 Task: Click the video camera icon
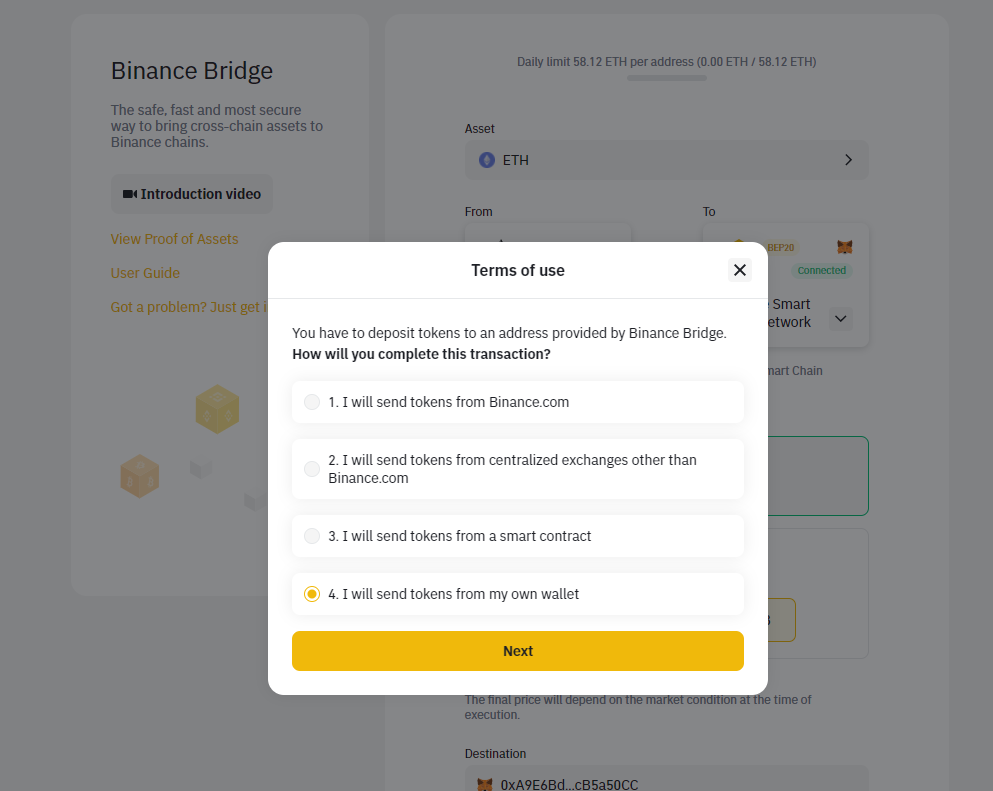click(130, 194)
